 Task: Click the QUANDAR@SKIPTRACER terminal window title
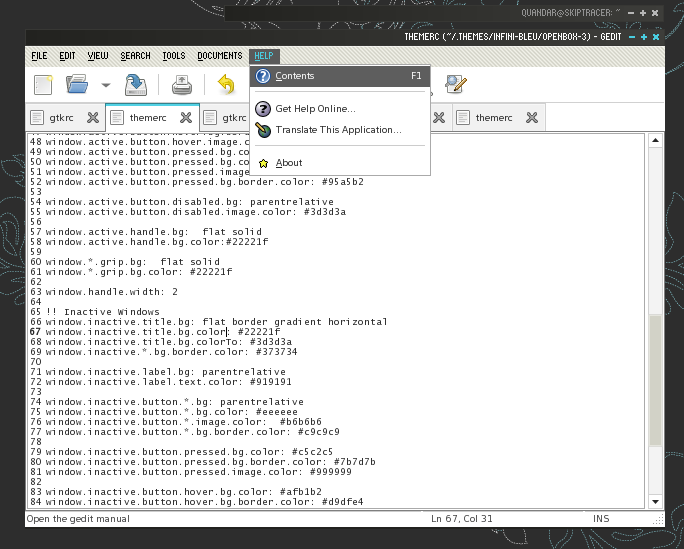(570, 13)
